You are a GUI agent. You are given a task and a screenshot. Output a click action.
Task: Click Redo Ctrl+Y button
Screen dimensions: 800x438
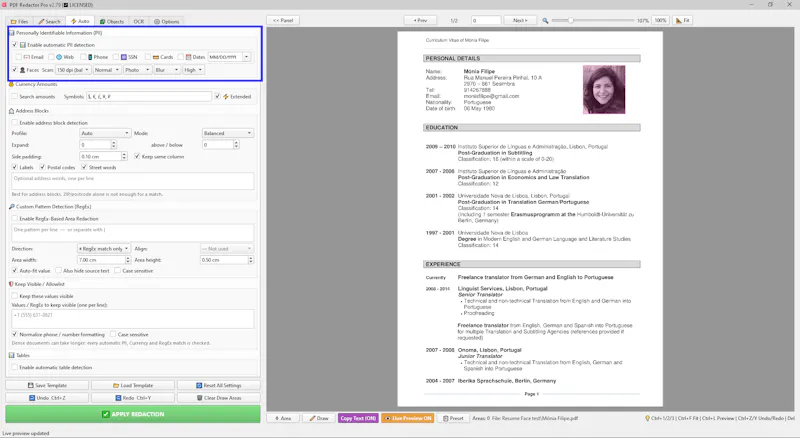coord(133,398)
